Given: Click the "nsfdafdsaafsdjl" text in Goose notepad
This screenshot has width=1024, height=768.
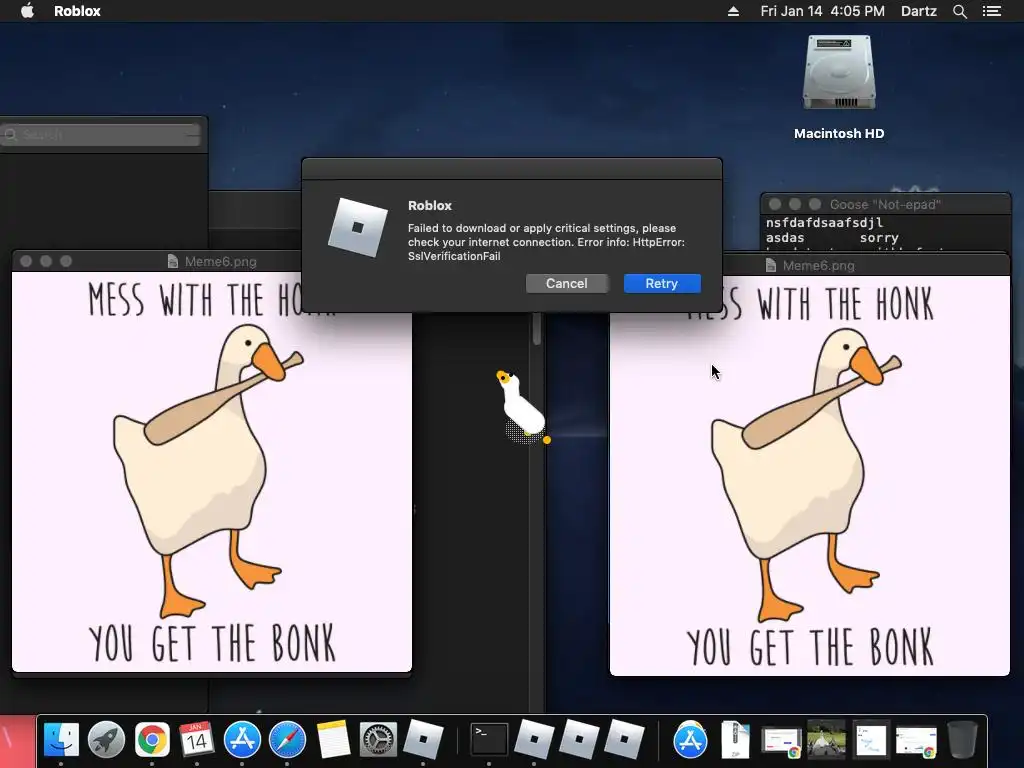Looking at the screenshot, I should click(824, 223).
